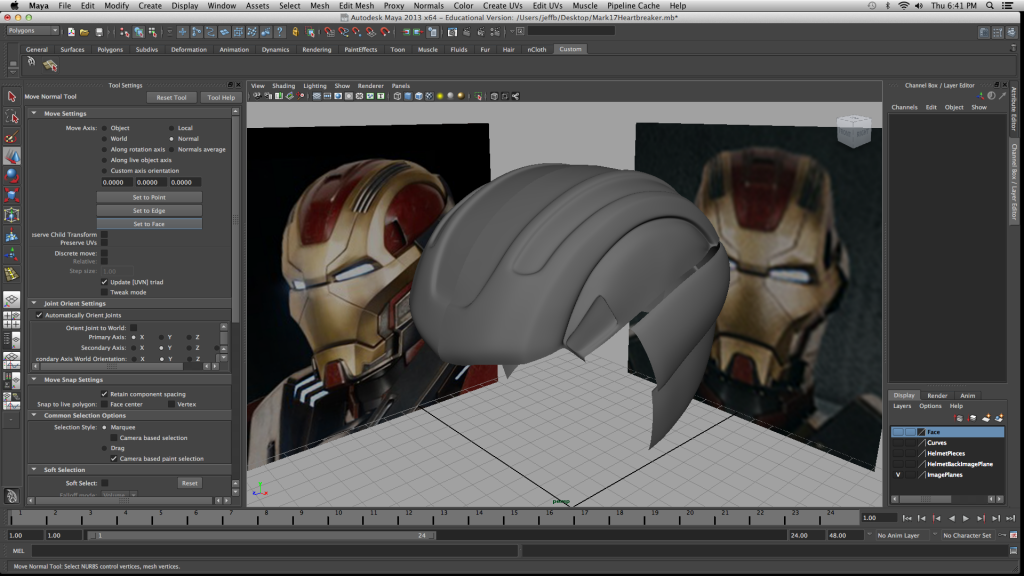This screenshot has width=1024, height=576.
Task: Click Reset button in Soft Selection
Action: click(189, 483)
